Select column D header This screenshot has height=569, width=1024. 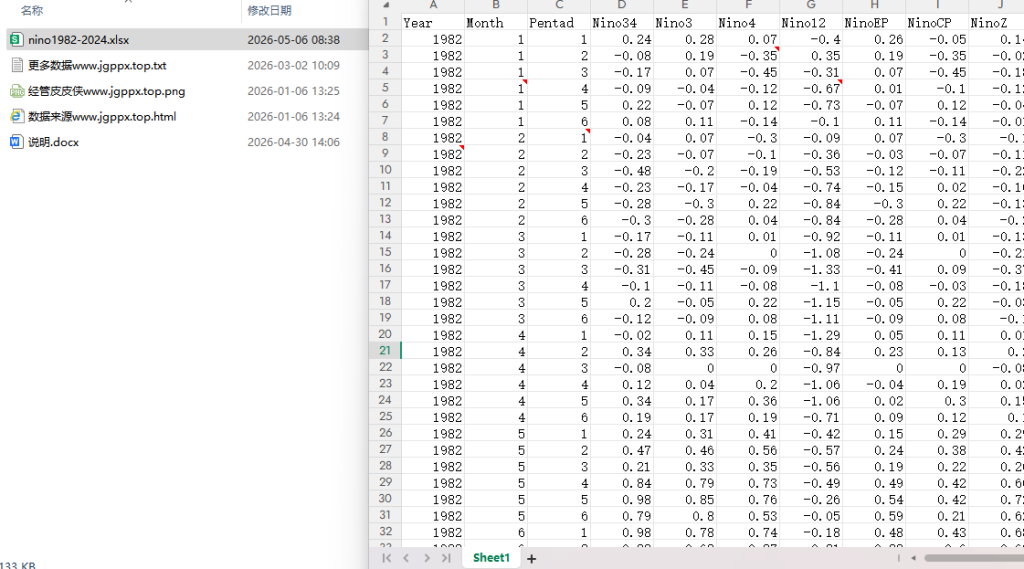[622, 5]
